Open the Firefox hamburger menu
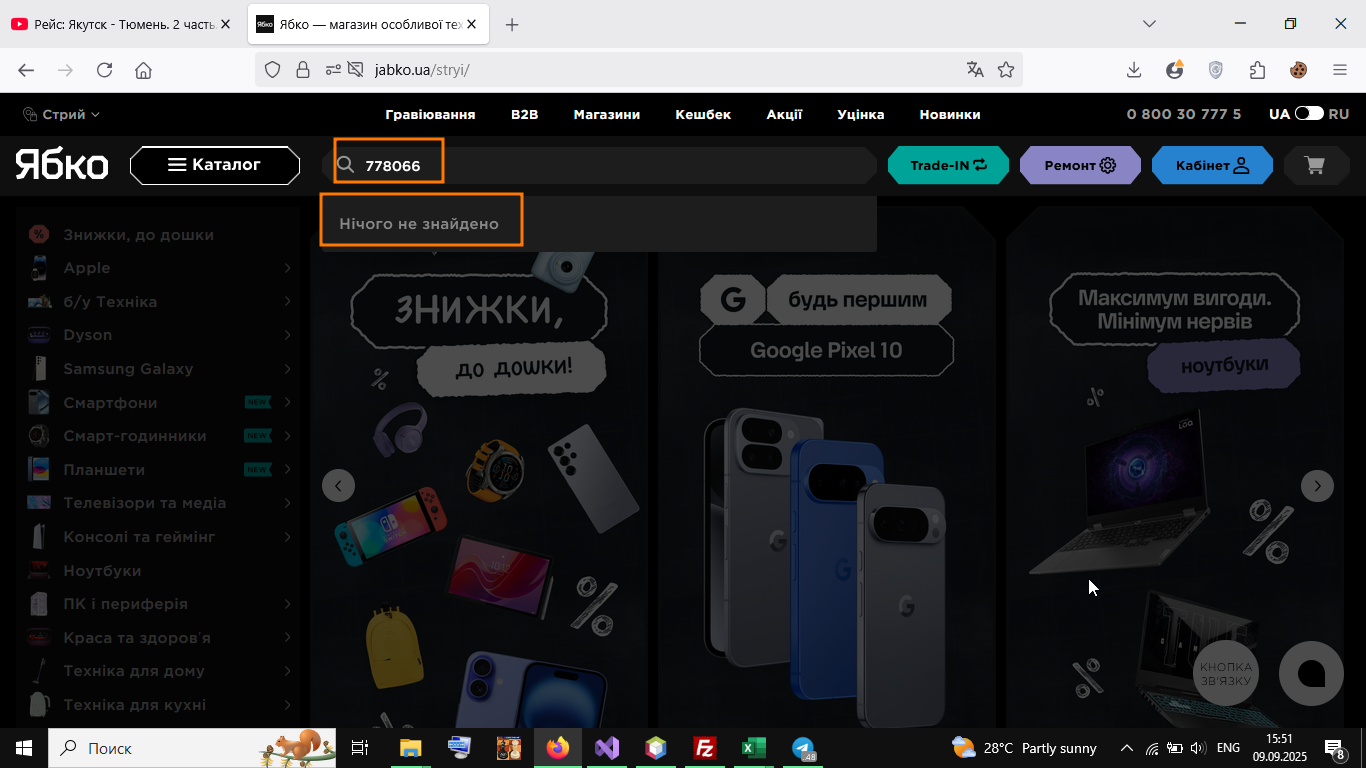Screen dimensions: 1366x768 click(1340, 70)
